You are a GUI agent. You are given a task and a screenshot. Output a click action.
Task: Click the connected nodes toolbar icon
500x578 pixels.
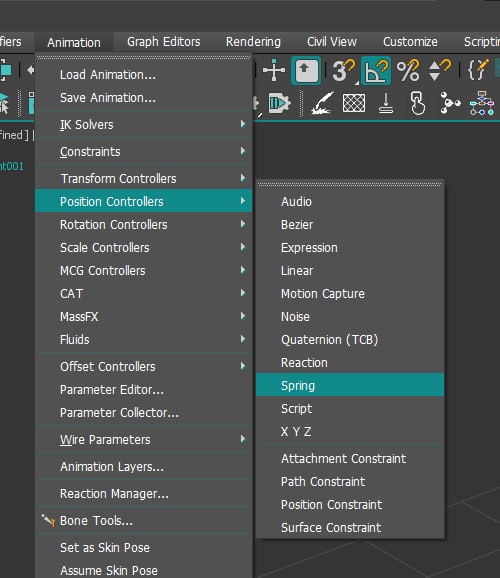(450, 103)
